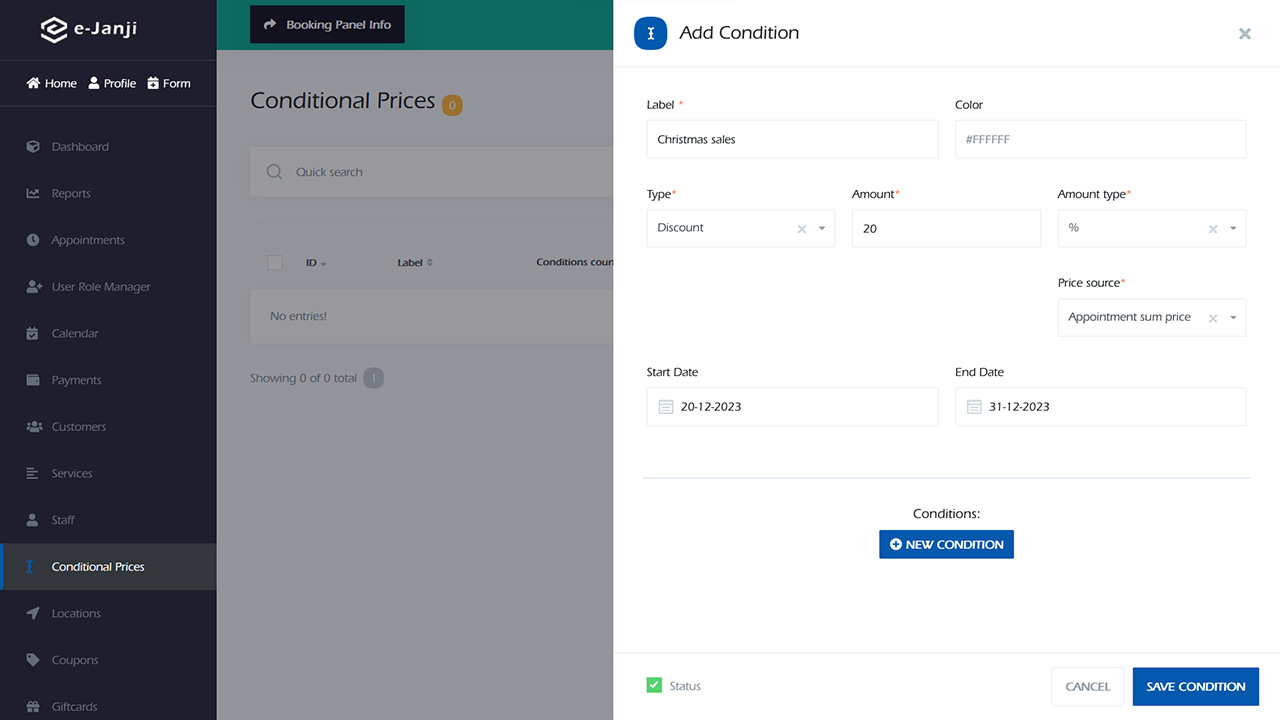Close the Add Condition panel
The width and height of the screenshot is (1280, 720).
tap(1244, 34)
